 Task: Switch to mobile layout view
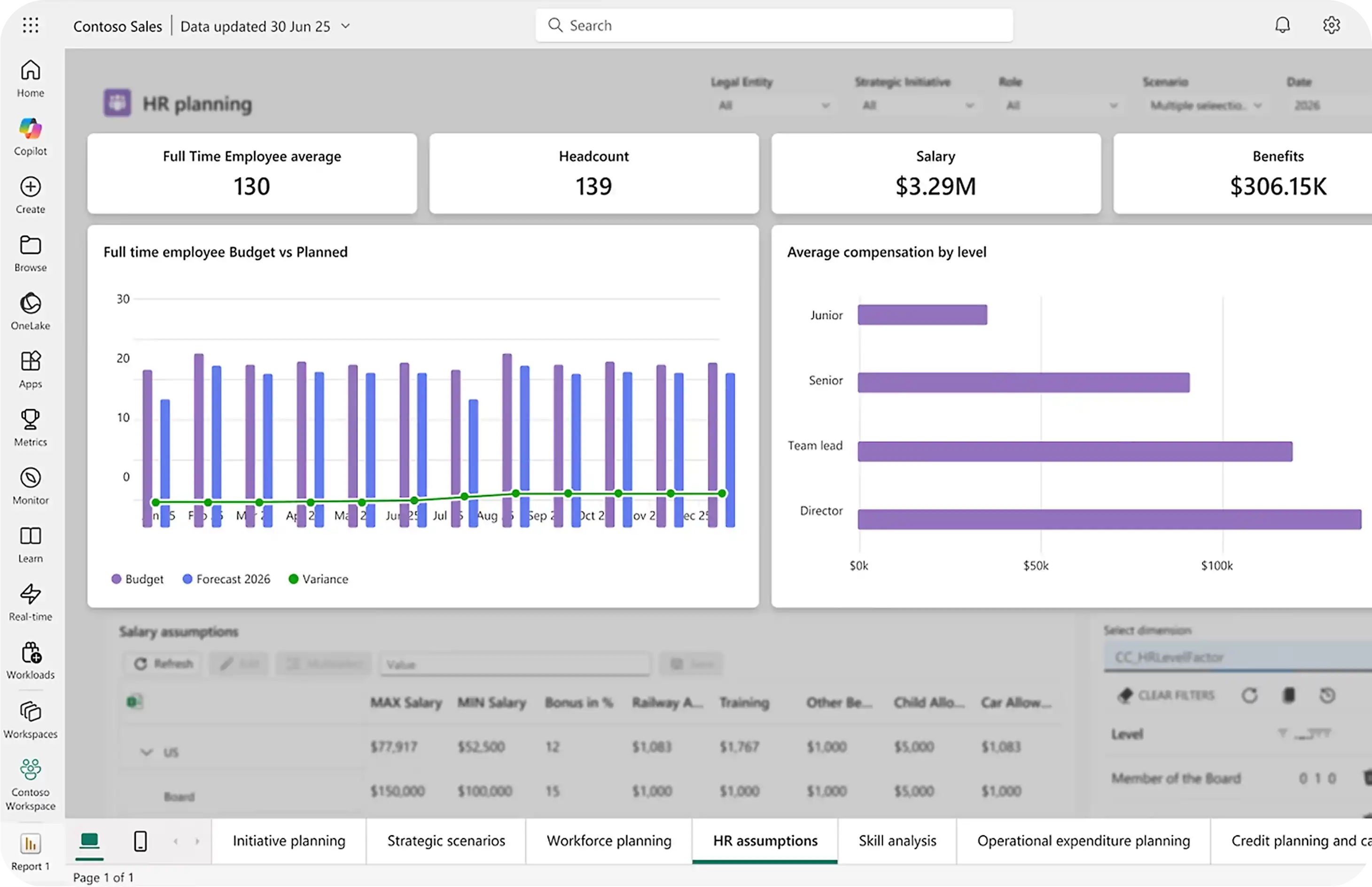[140, 841]
